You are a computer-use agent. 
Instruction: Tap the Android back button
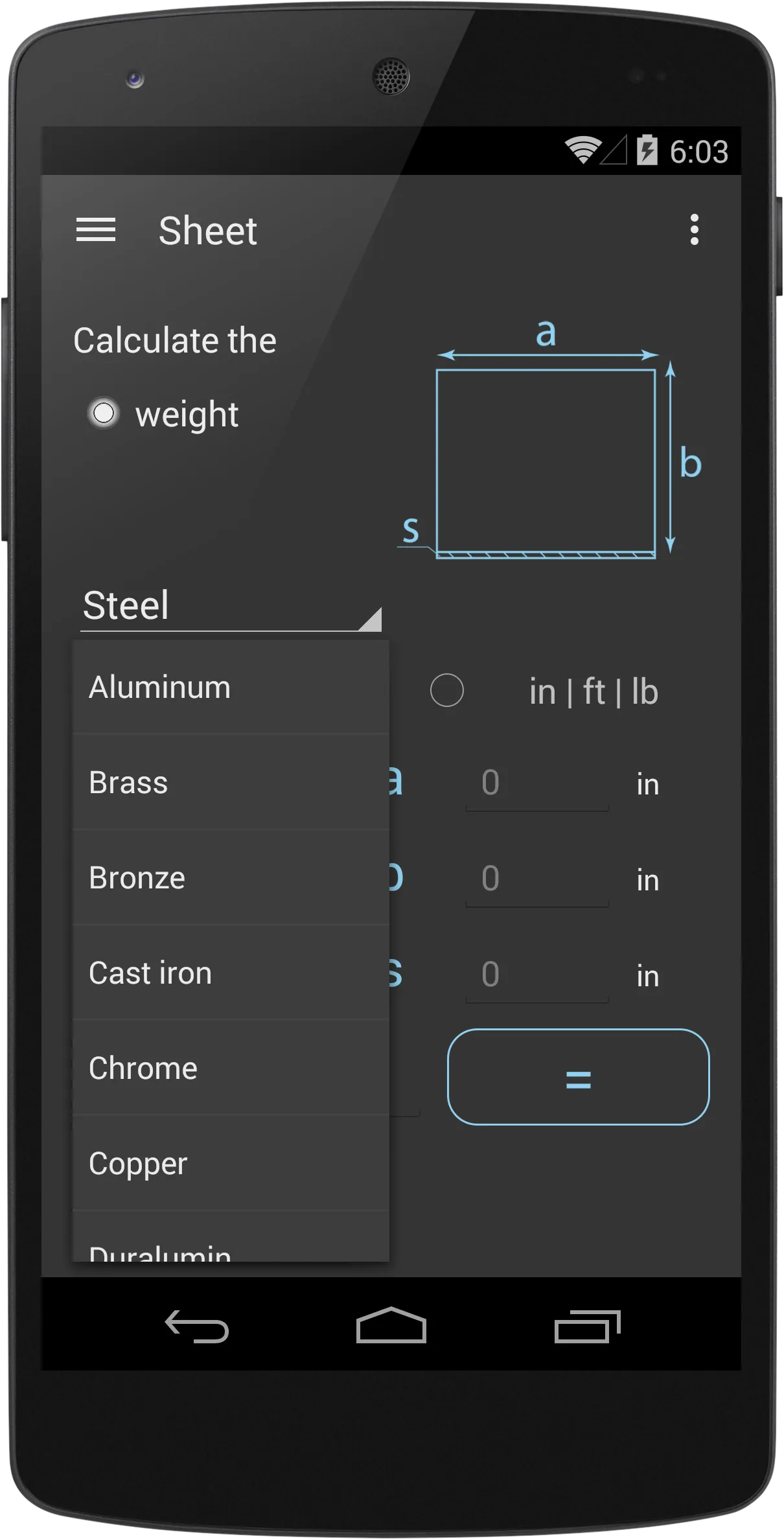tap(197, 1326)
